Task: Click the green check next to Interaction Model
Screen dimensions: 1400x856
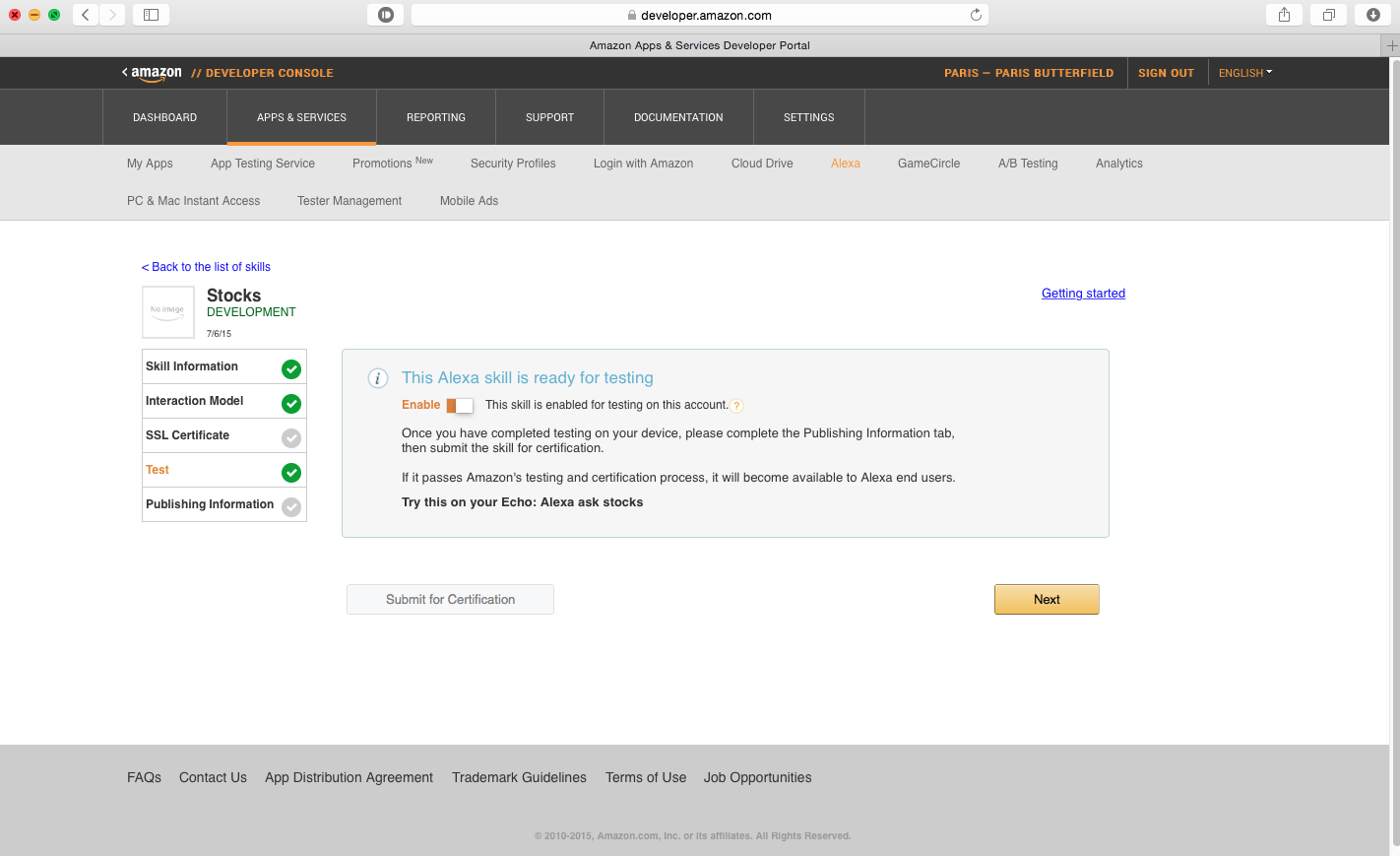Action: coord(291,404)
